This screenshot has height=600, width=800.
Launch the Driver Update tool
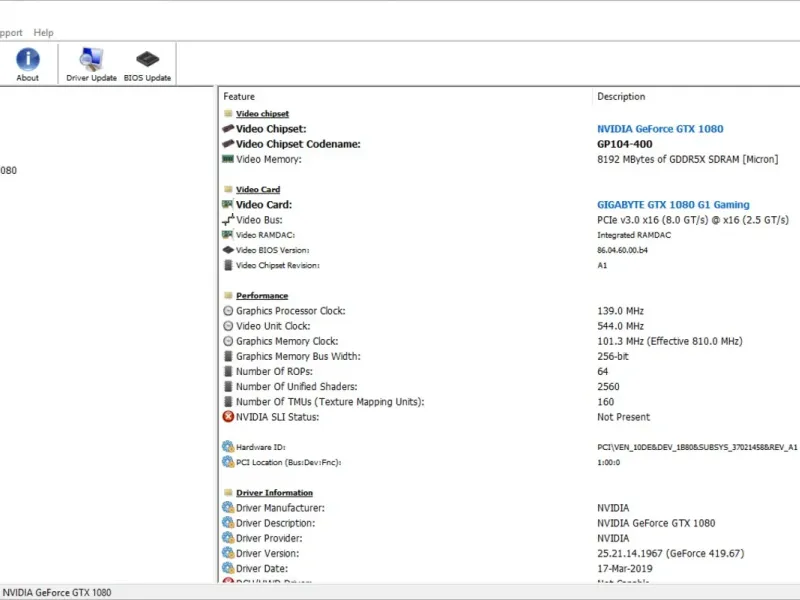pos(91,64)
